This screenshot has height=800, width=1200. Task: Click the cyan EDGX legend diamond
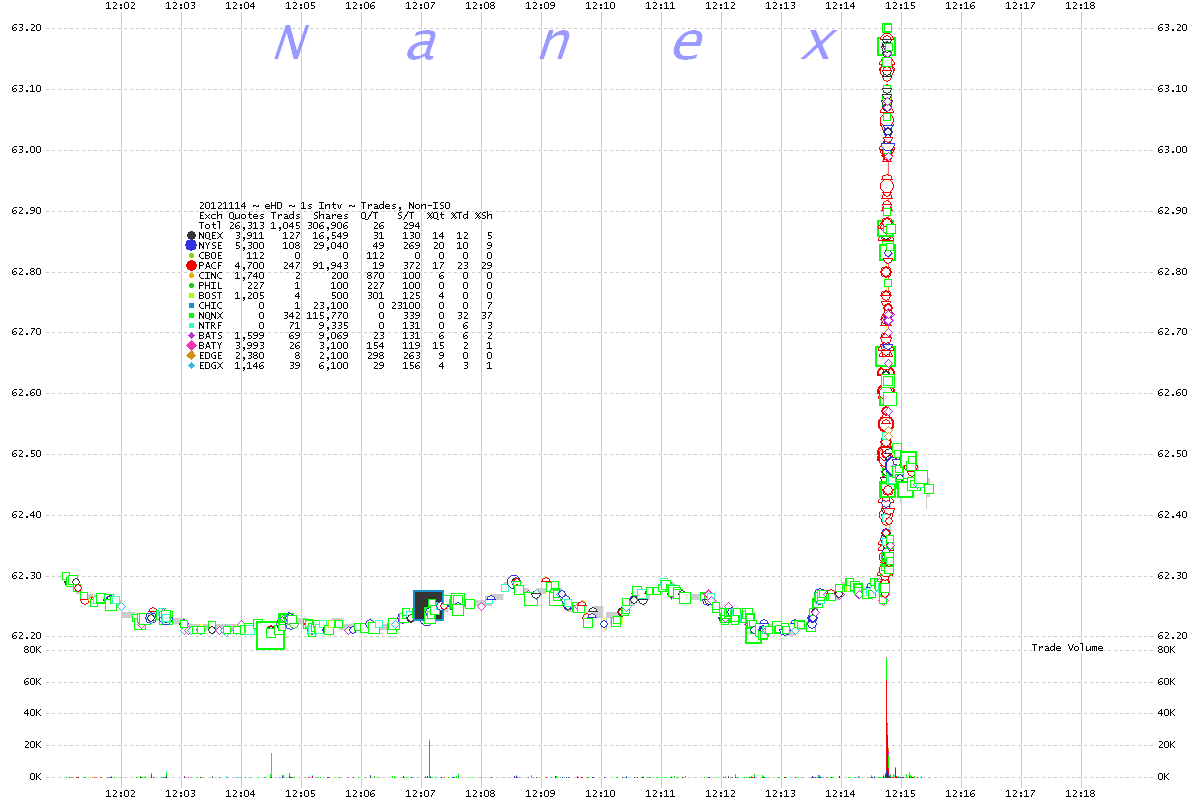tap(190, 365)
